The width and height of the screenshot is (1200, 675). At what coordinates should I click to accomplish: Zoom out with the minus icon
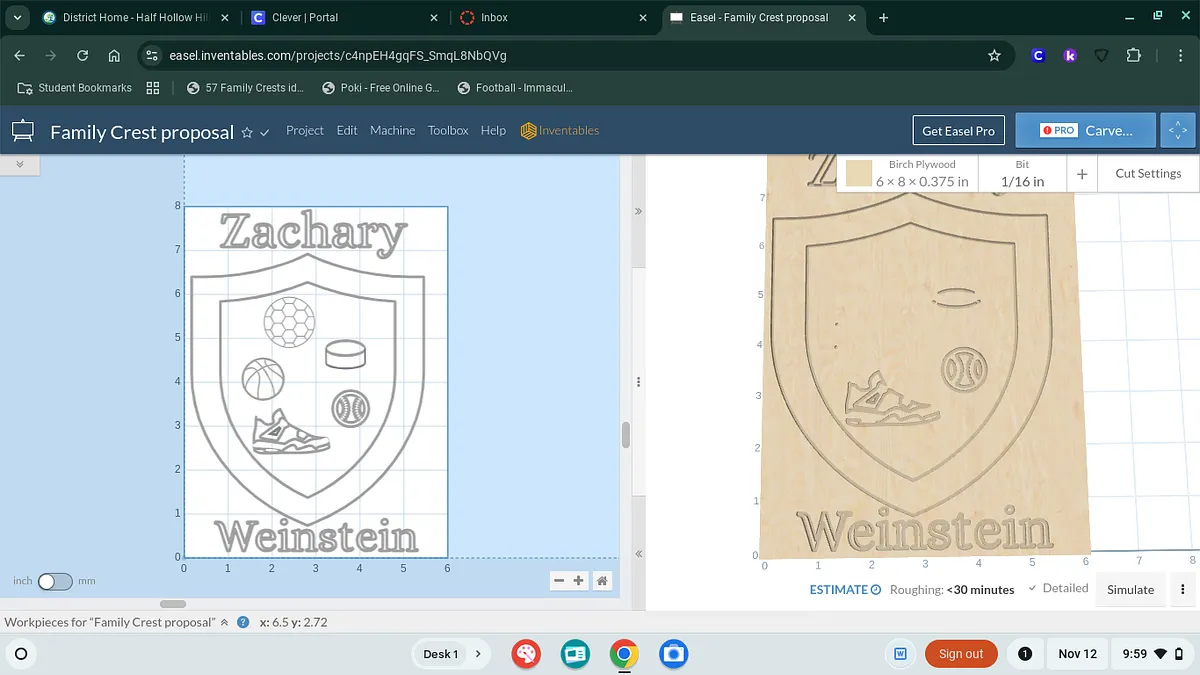[x=560, y=581]
